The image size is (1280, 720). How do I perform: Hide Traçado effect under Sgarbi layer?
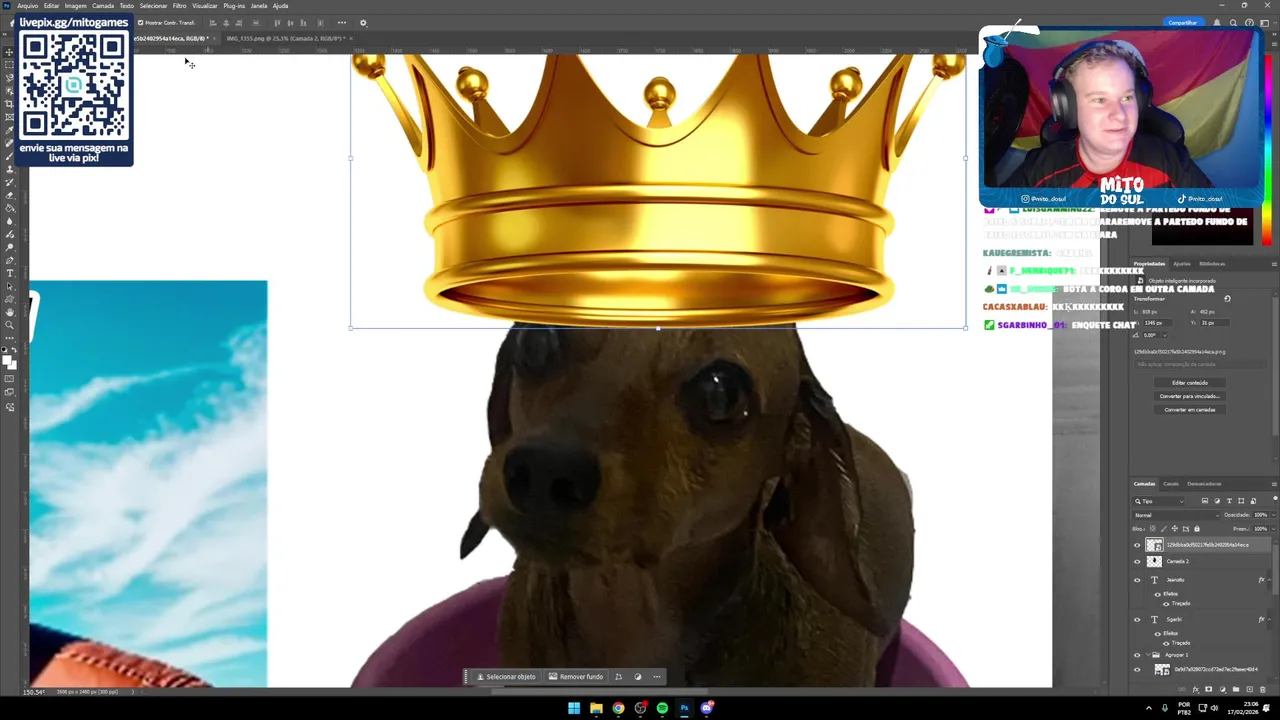[x=1166, y=643]
